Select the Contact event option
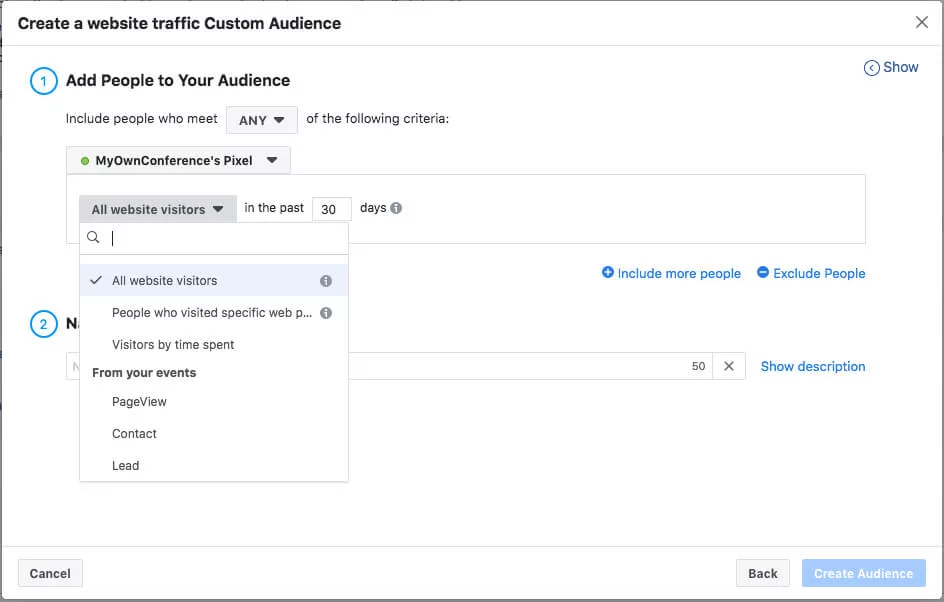 pos(134,434)
